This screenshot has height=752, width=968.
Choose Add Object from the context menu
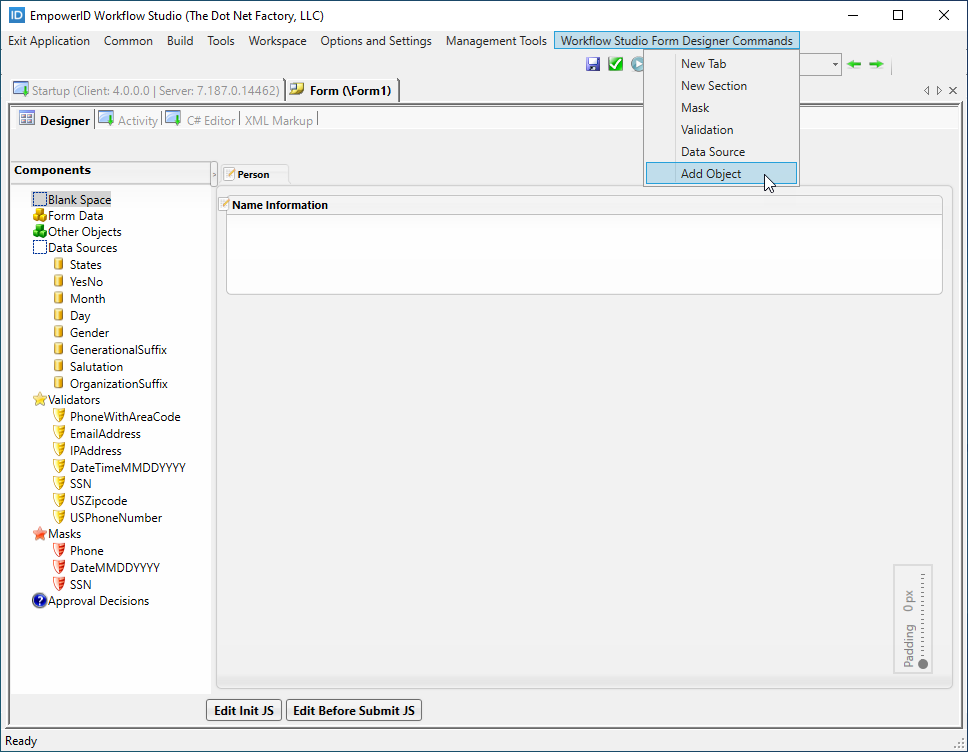[x=710, y=173]
